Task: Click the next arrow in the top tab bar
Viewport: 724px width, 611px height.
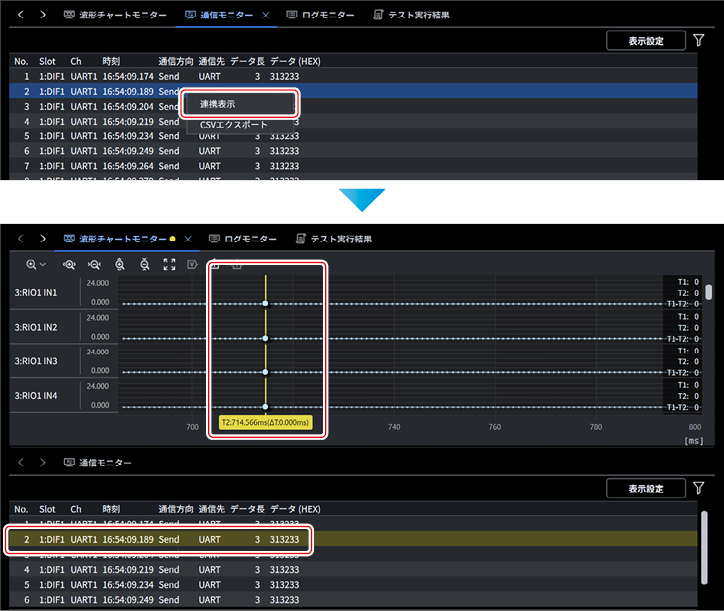Action: coord(43,15)
